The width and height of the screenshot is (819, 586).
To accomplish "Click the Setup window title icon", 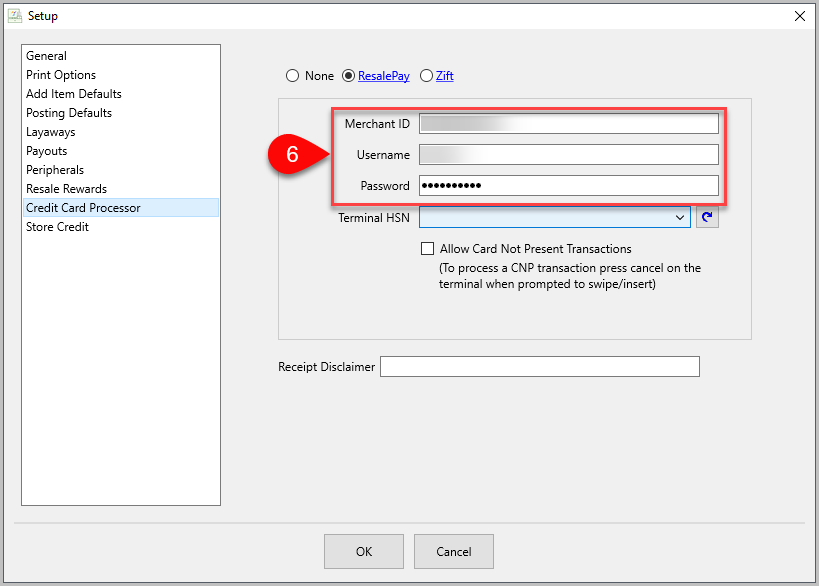I will 15,16.
